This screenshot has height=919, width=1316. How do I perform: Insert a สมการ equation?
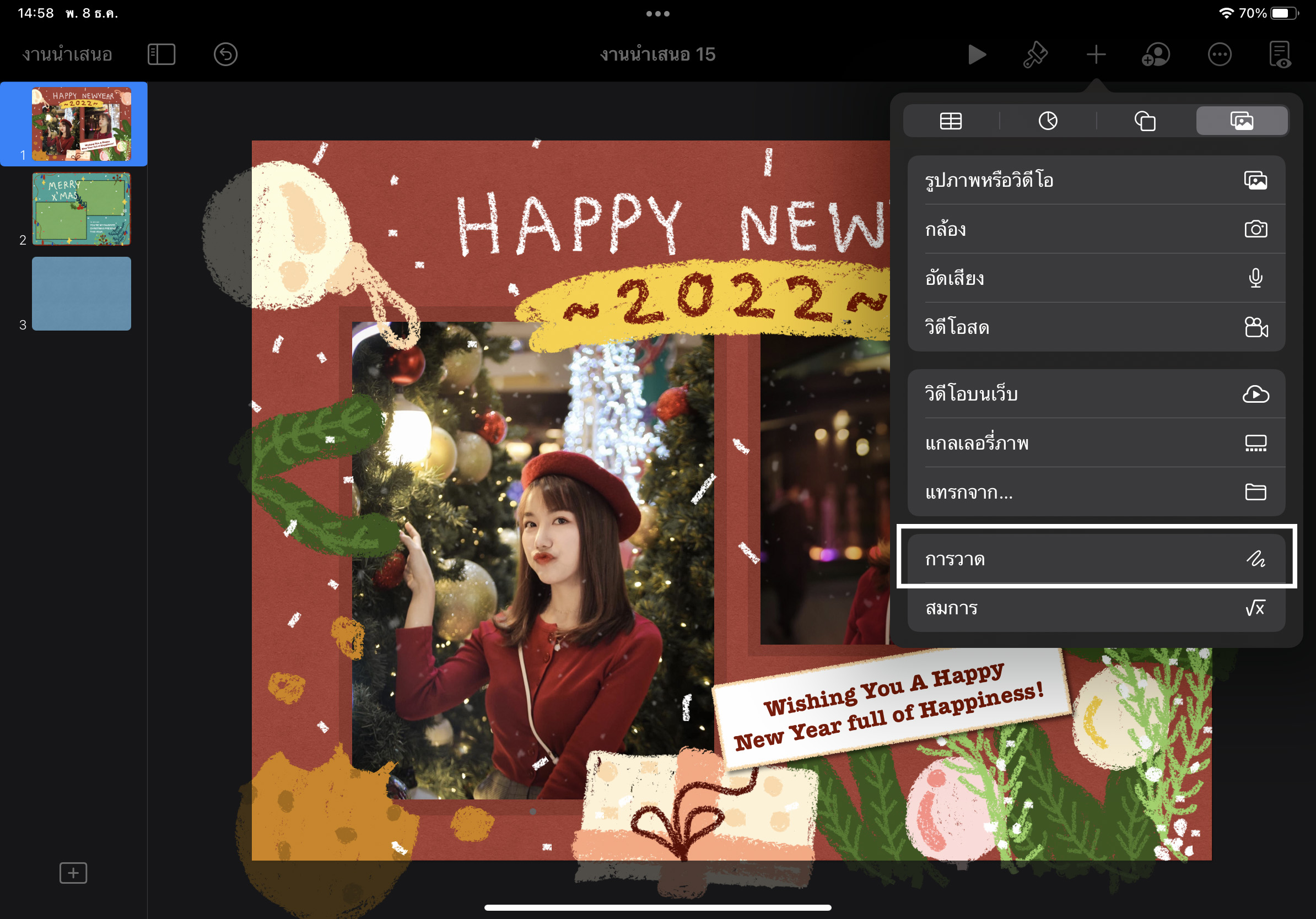click(1096, 608)
